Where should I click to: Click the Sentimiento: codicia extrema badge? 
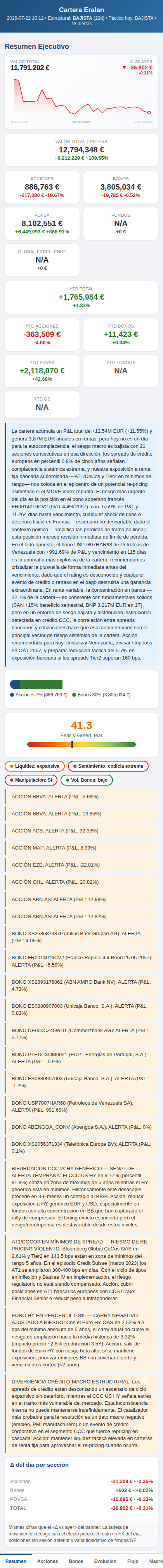[x=108, y=766]
